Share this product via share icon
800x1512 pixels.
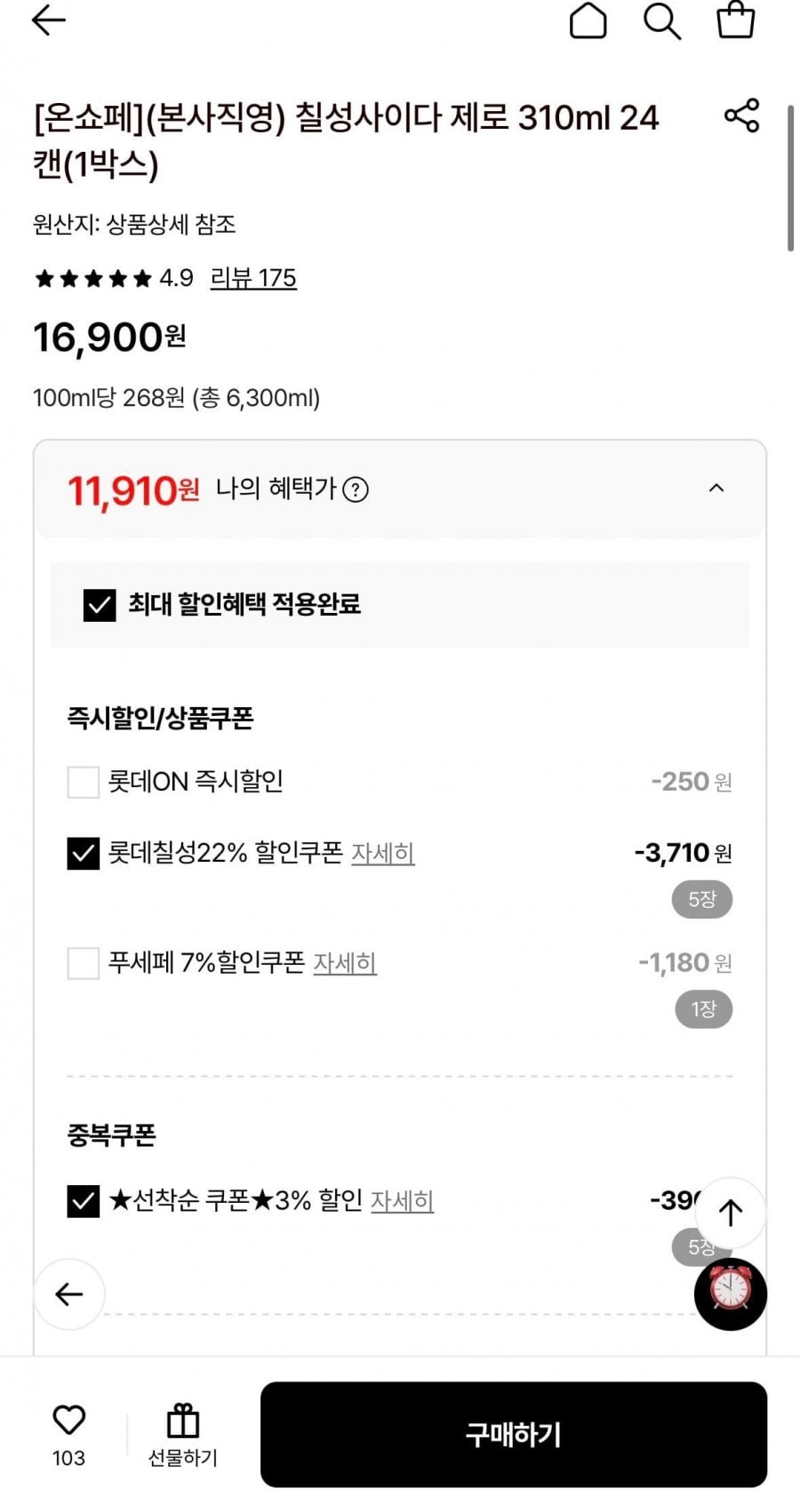(741, 116)
